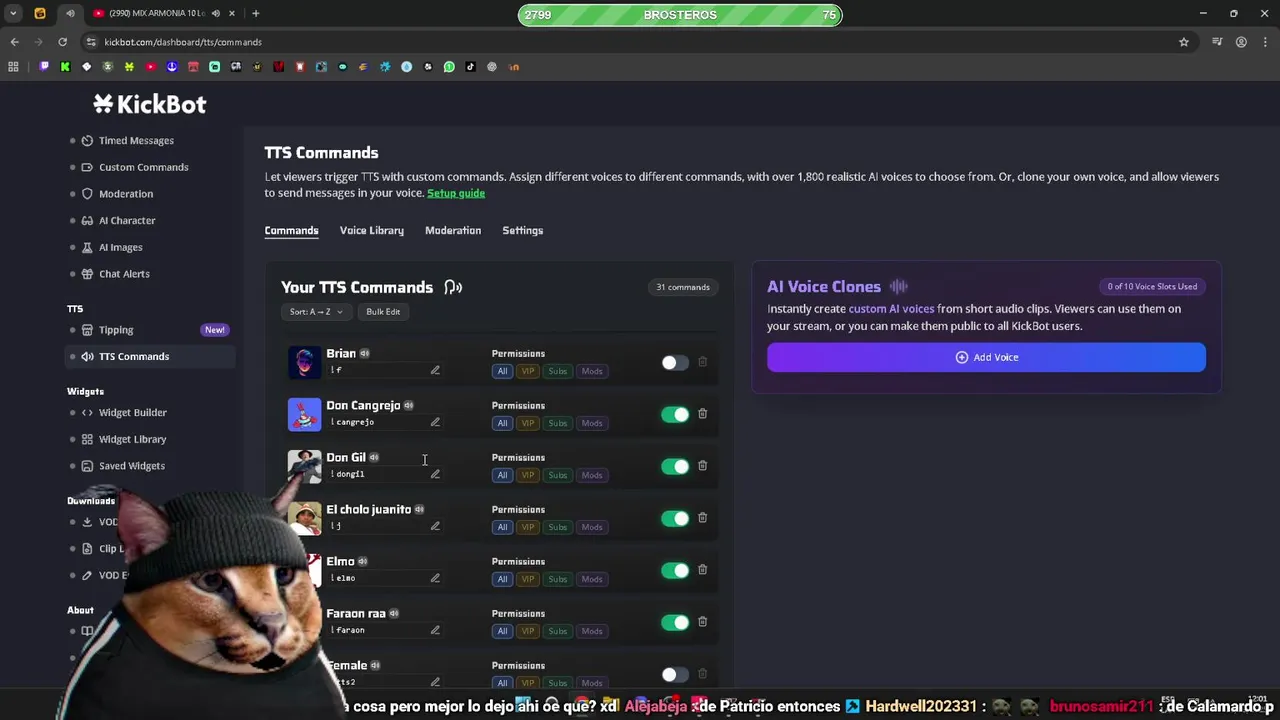Bookmark this page with the star icon
The height and width of the screenshot is (720, 1280).
(x=1184, y=42)
